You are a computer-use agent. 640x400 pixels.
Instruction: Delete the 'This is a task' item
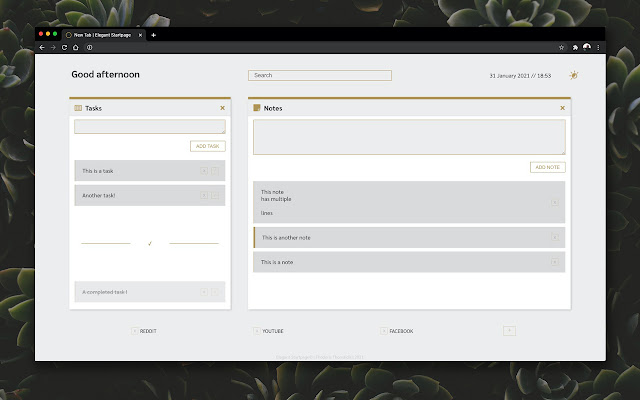(x=204, y=171)
